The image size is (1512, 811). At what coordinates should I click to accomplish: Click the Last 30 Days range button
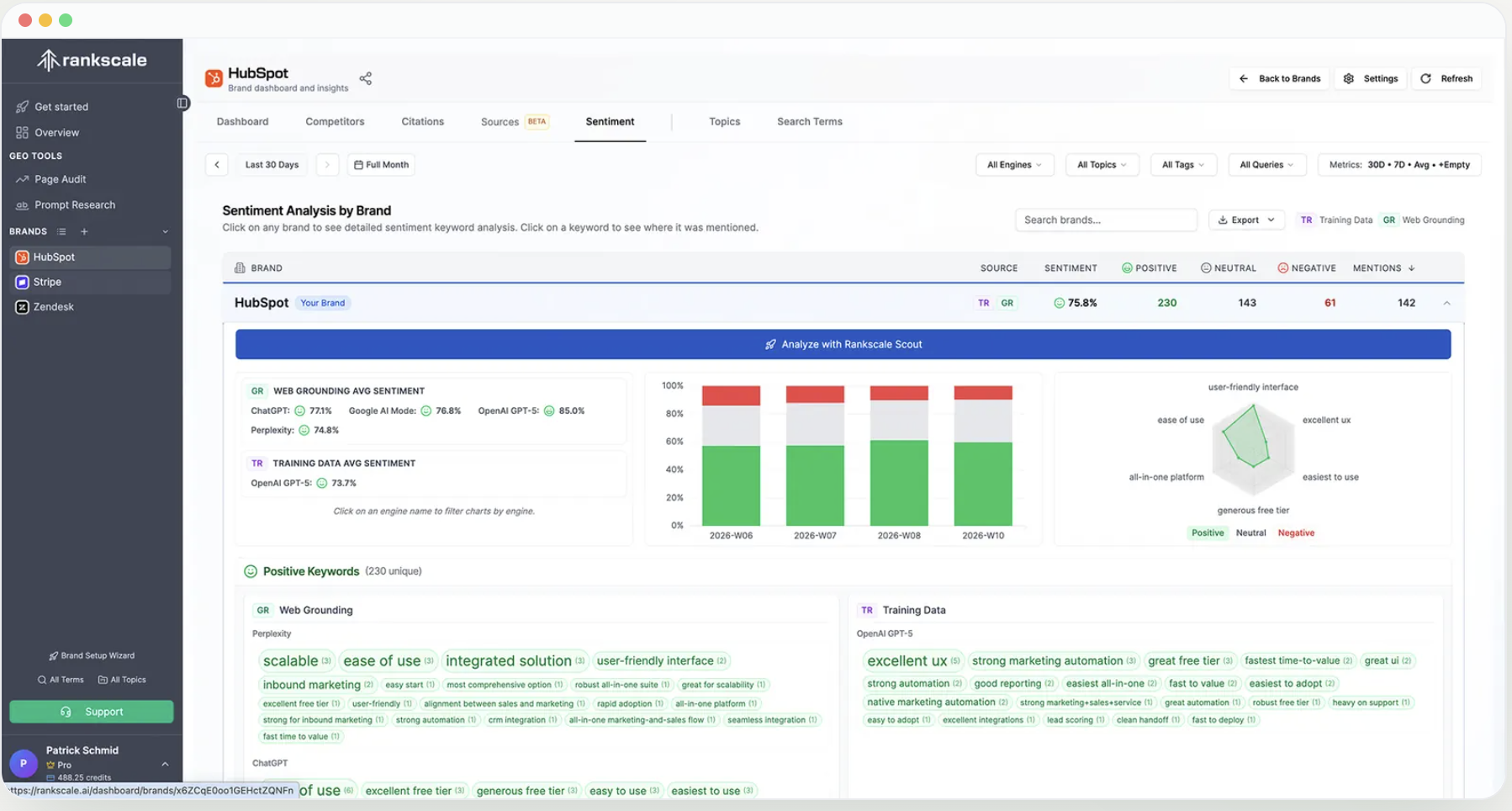272,165
